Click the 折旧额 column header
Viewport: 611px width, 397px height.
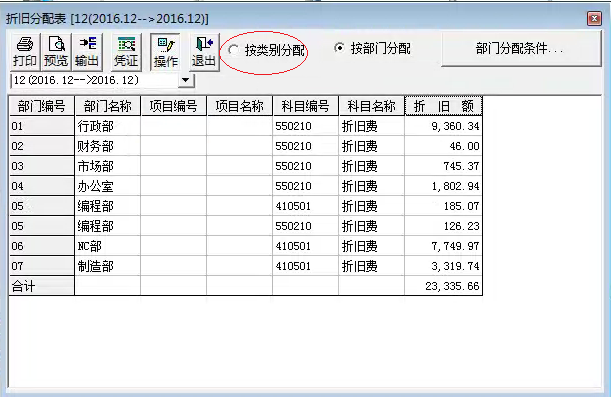(444, 106)
